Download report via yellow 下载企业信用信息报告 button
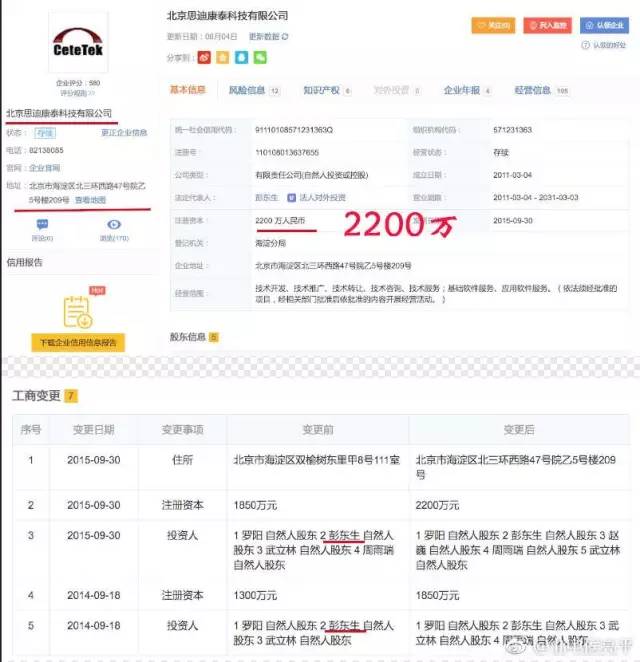The width and height of the screenshot is (640, 662). pyautogui.click(x=78, y=342)
